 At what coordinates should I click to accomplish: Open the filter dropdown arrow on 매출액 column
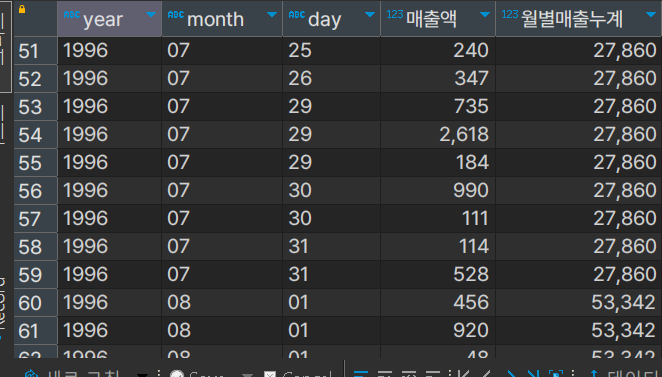pos(485,15)
